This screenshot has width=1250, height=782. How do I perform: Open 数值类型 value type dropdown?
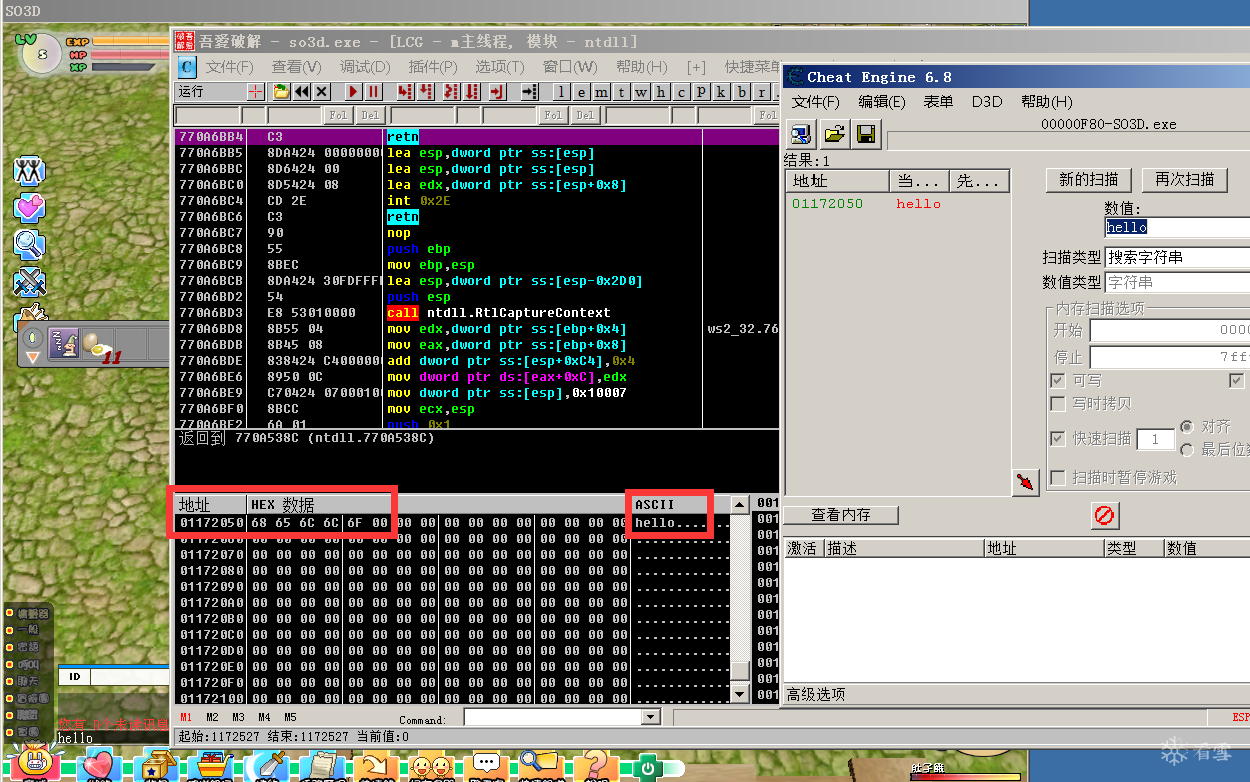(x=1177, y=283)
